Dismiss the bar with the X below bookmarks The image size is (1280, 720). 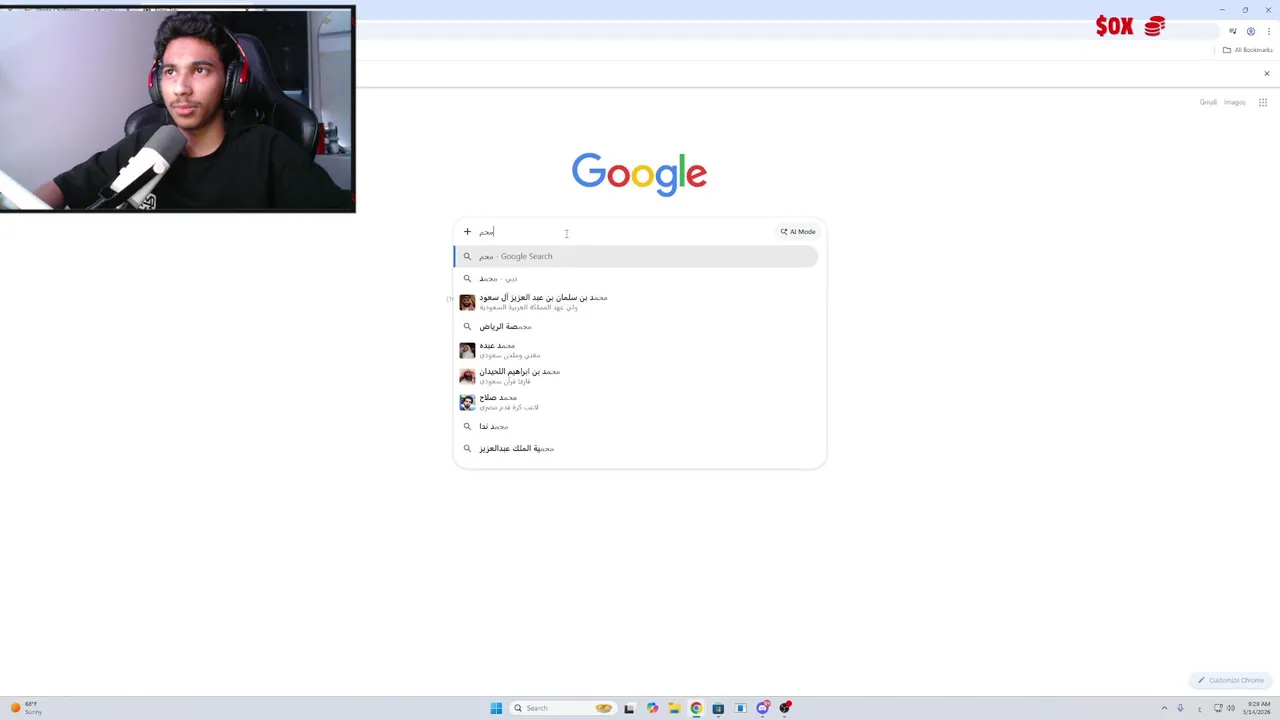(x=1266, y=73)
